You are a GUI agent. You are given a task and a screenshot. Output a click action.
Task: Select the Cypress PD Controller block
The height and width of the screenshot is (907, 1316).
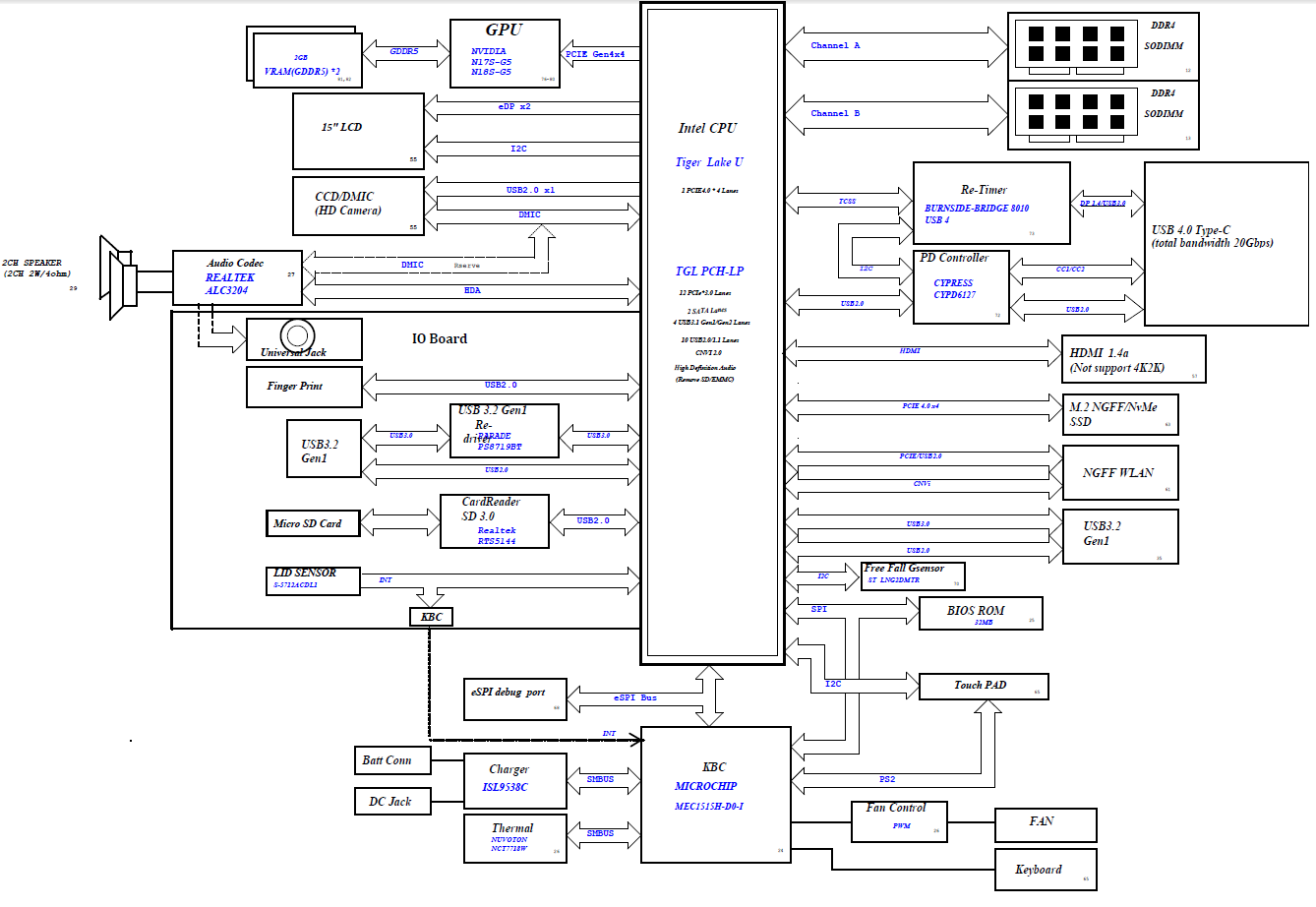[960, 287]
